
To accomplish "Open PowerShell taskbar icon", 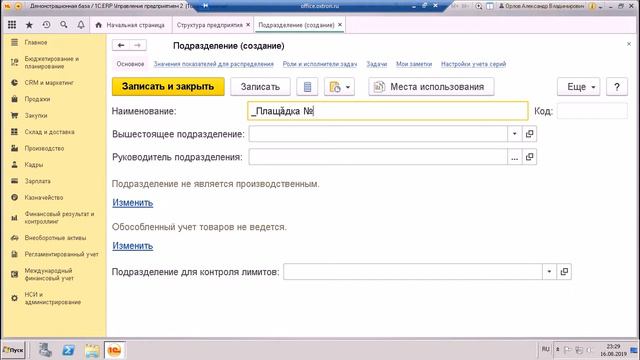I will (68, 350).
